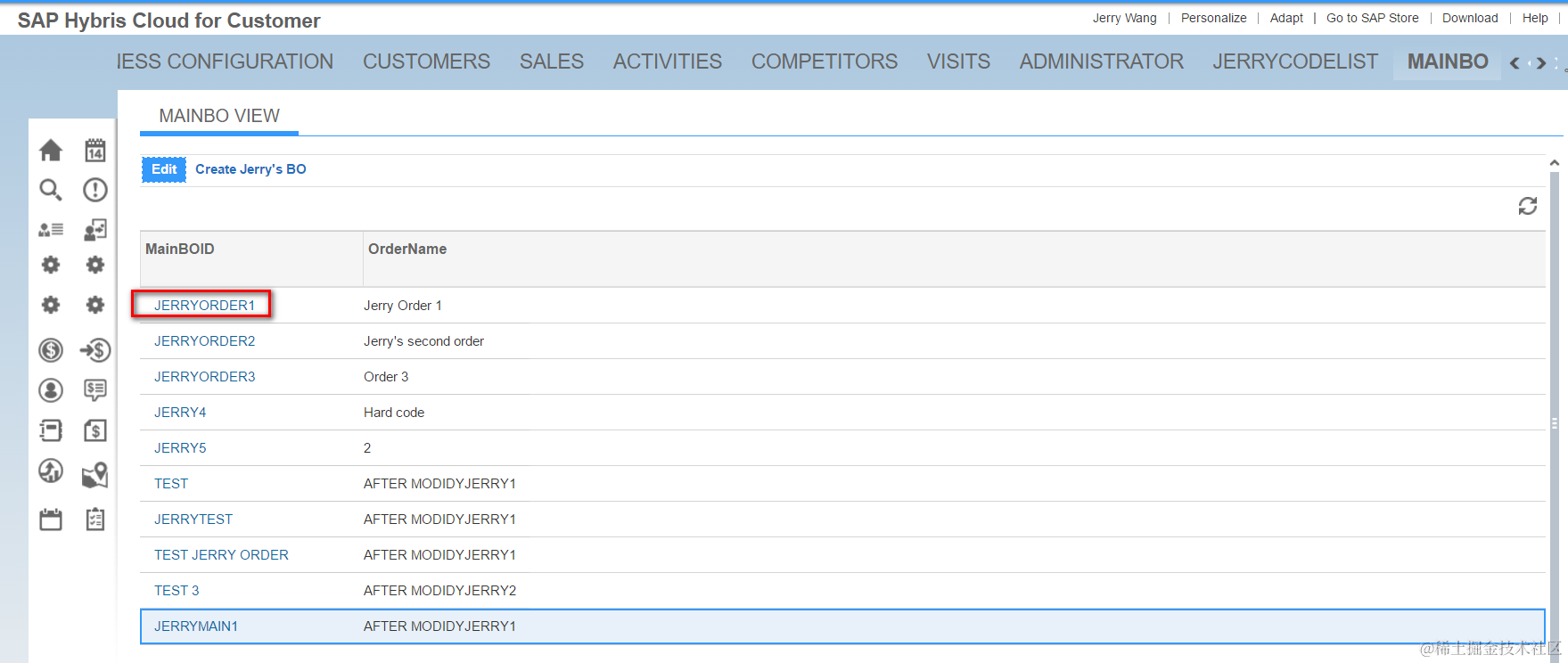This screenshot has height=663, width=1568.
Task: Open the notebook icon in sidebar
Action: click(51, 430)
